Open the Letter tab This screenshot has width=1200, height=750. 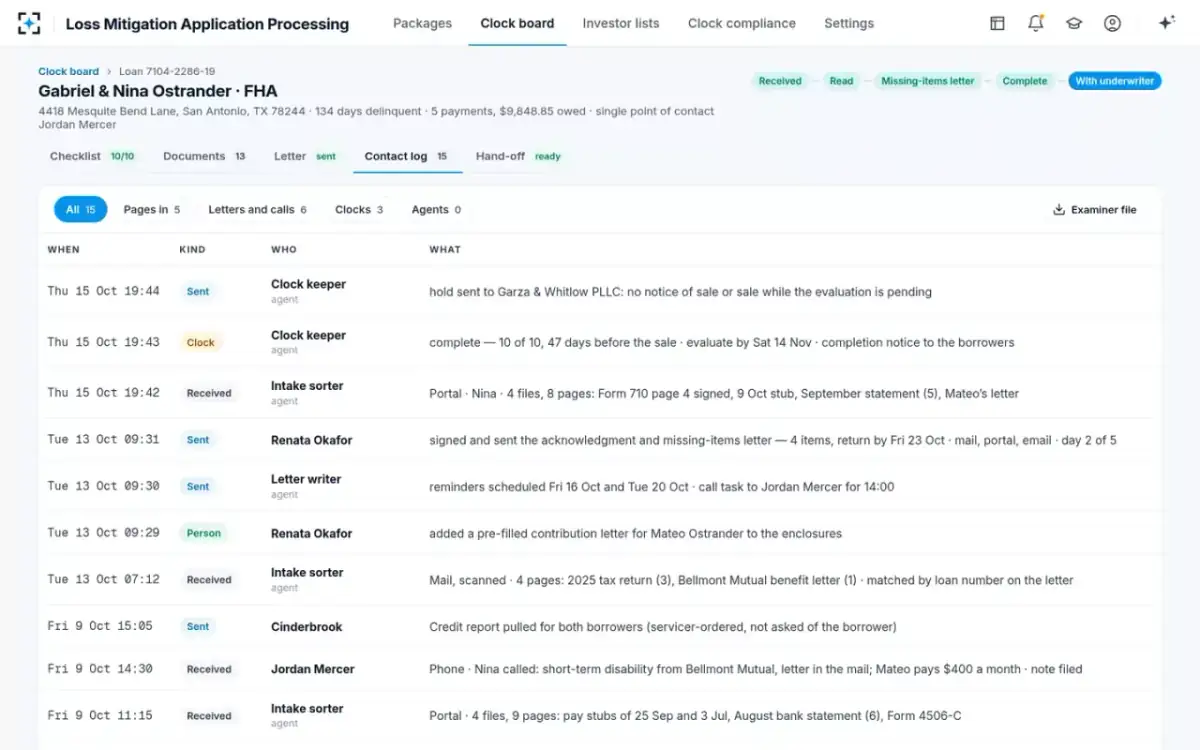[305, 156]
